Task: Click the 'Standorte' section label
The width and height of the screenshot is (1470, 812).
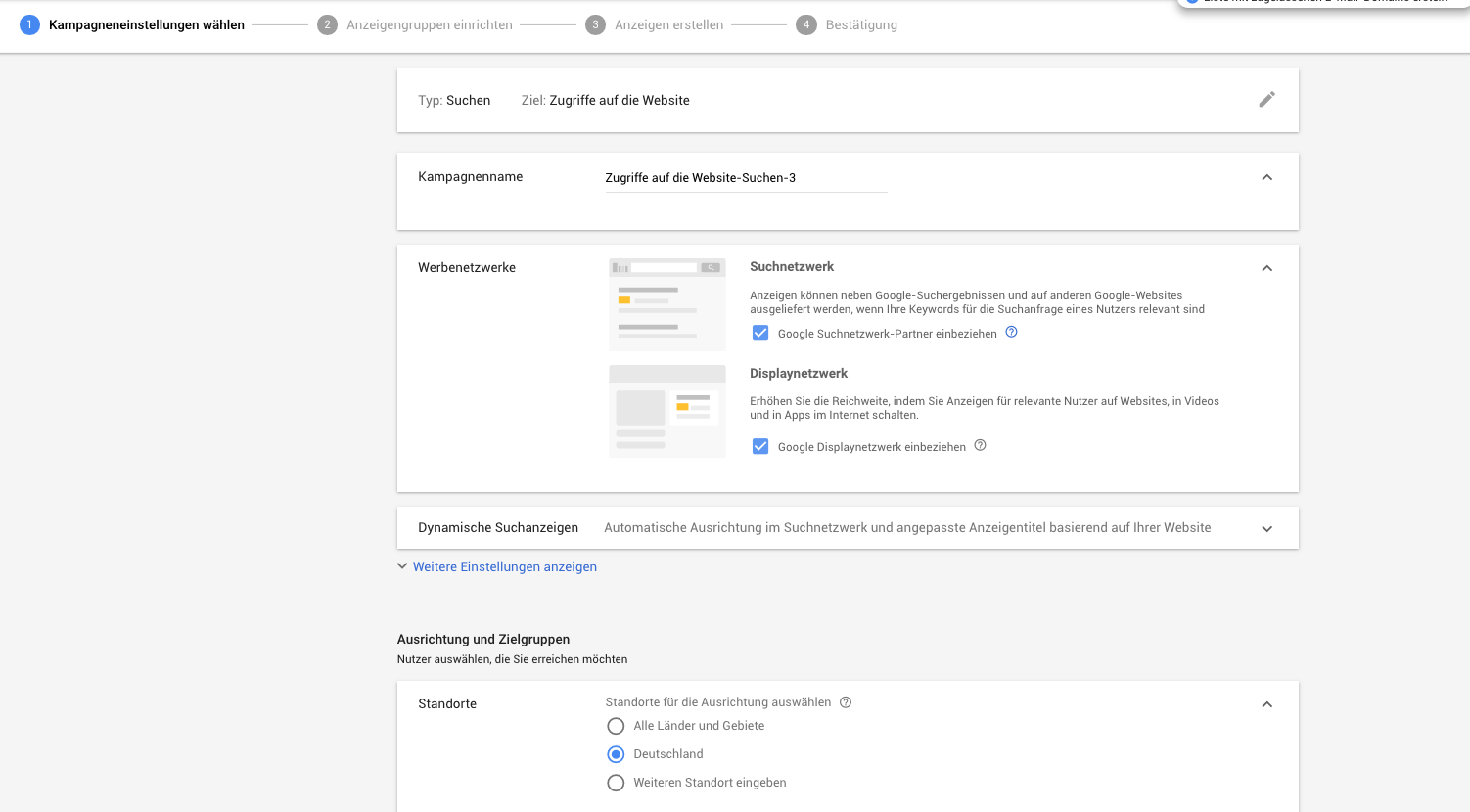Action: coord(447,703)
